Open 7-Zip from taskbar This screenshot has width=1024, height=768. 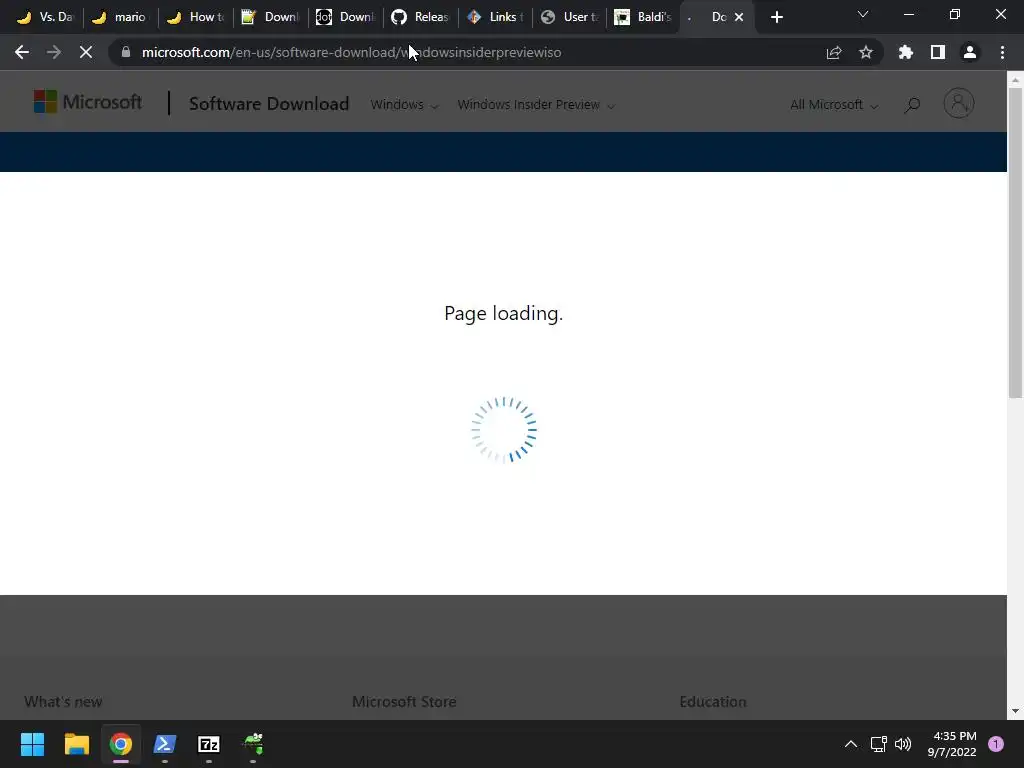click(x=209, y=744)
